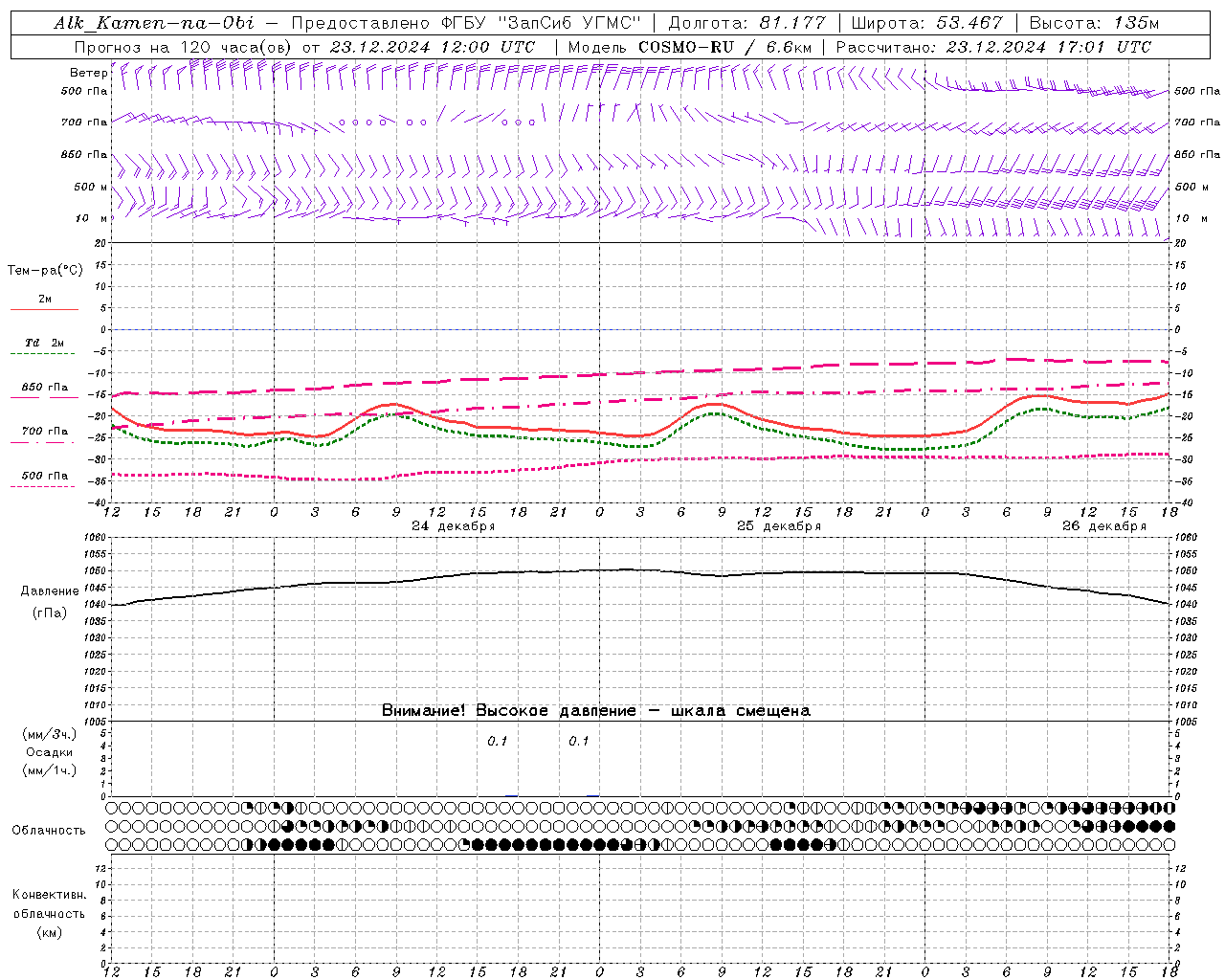Click the longitude value Долгота: 81.177
Viewport: 1225px width, 980px height.
[746, 23]
